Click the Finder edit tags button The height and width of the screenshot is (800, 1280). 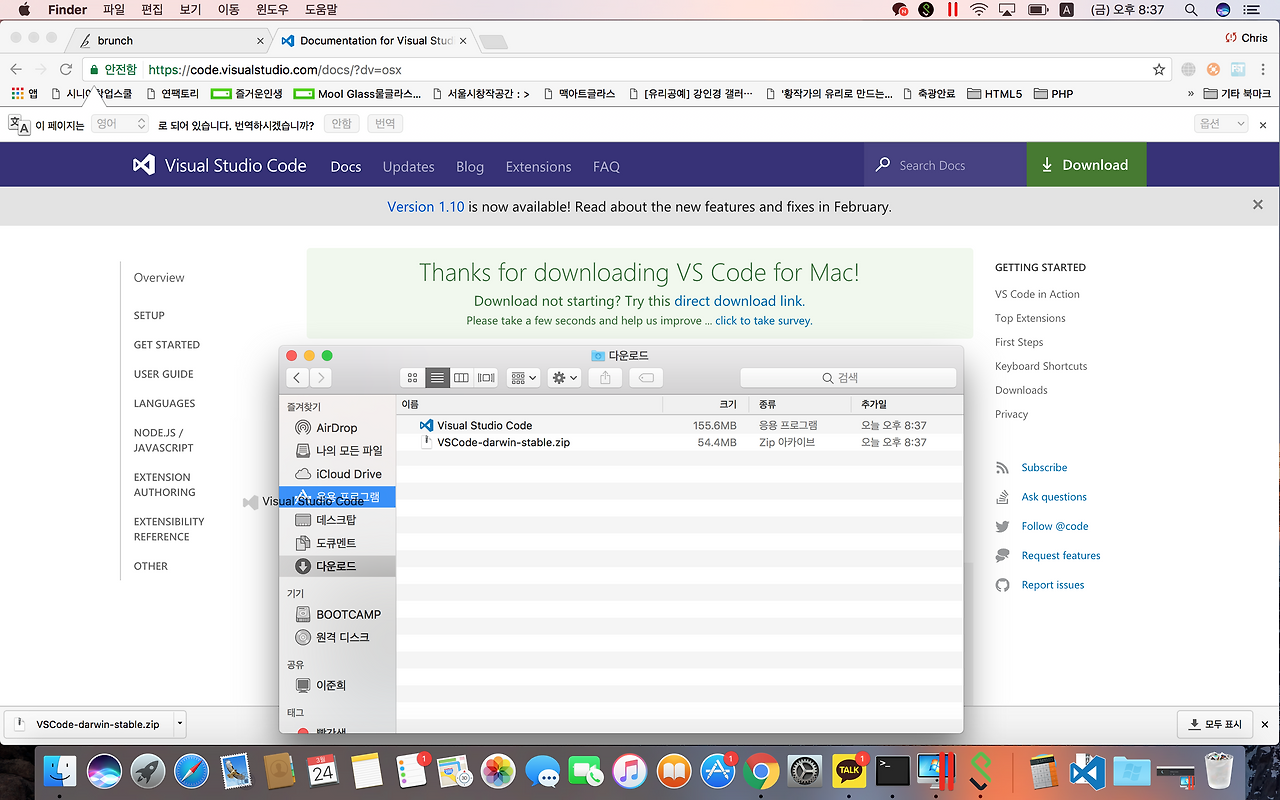646,378
